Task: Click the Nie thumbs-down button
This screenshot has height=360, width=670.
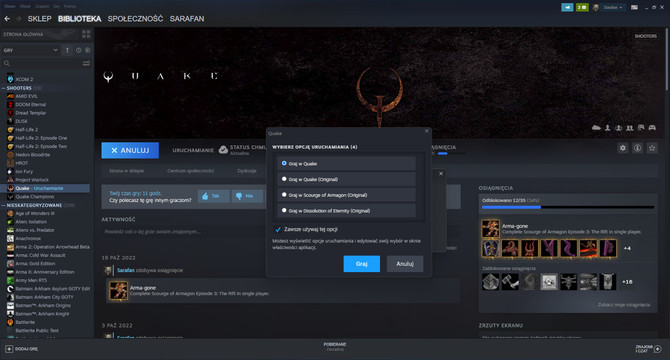Action: 247,196
